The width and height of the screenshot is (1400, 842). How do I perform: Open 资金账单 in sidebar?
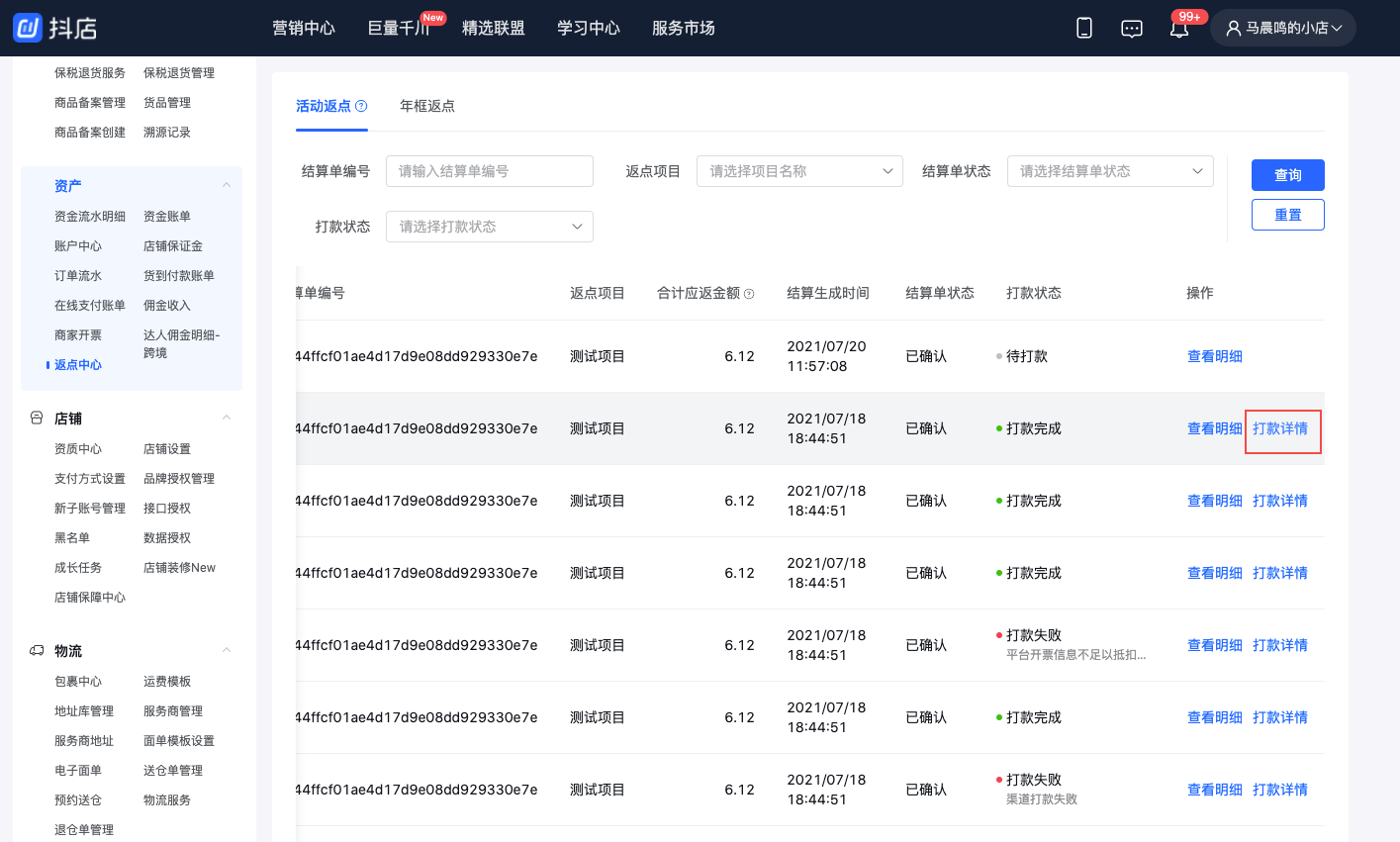click(167, 217)
